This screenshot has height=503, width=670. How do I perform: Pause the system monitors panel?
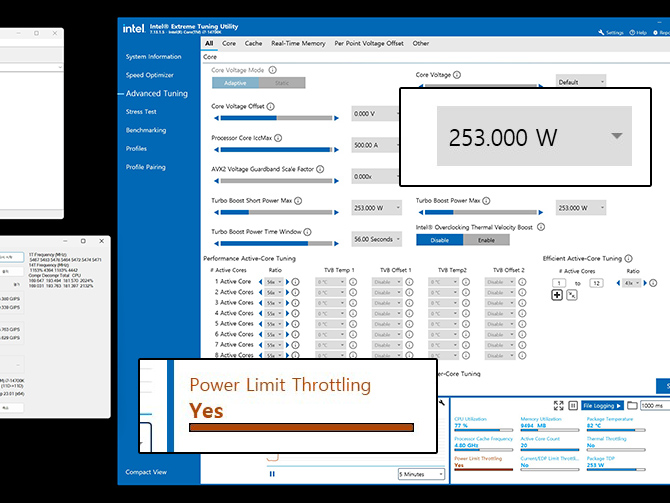pyautogui.click(x=573, y=406)
